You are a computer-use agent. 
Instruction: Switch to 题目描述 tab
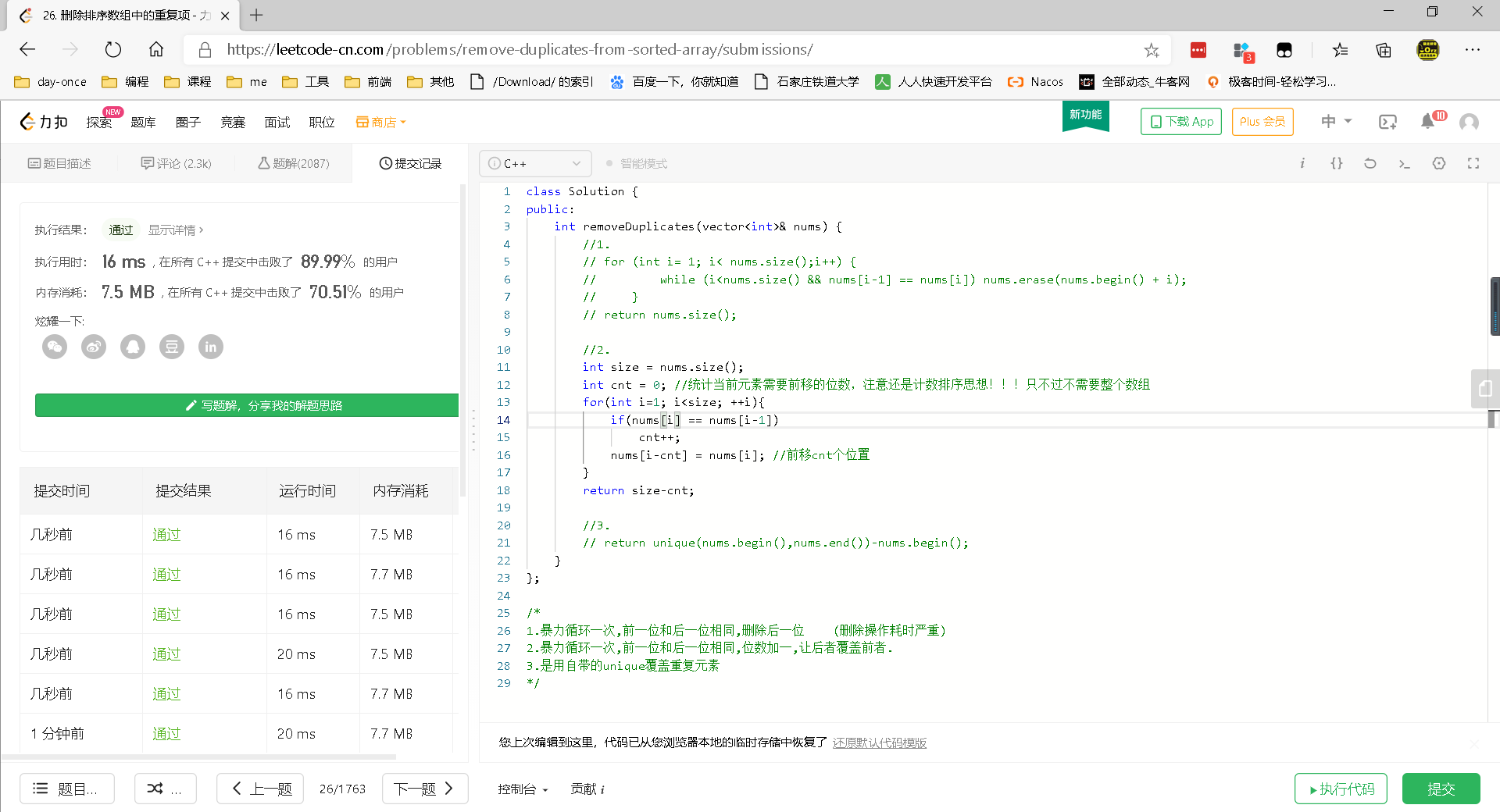click(59, 163)
